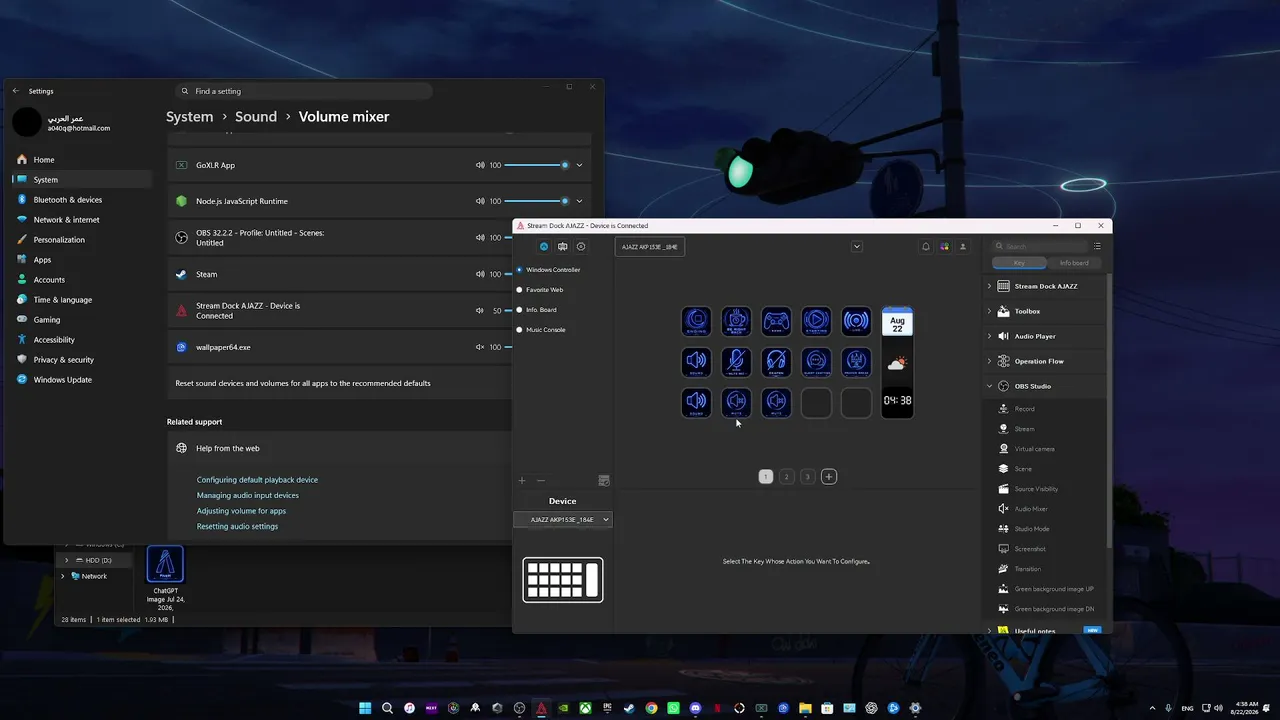Select the Prayer Break mosque key
Screen dimensions: 1280x720
coord(856,362)
